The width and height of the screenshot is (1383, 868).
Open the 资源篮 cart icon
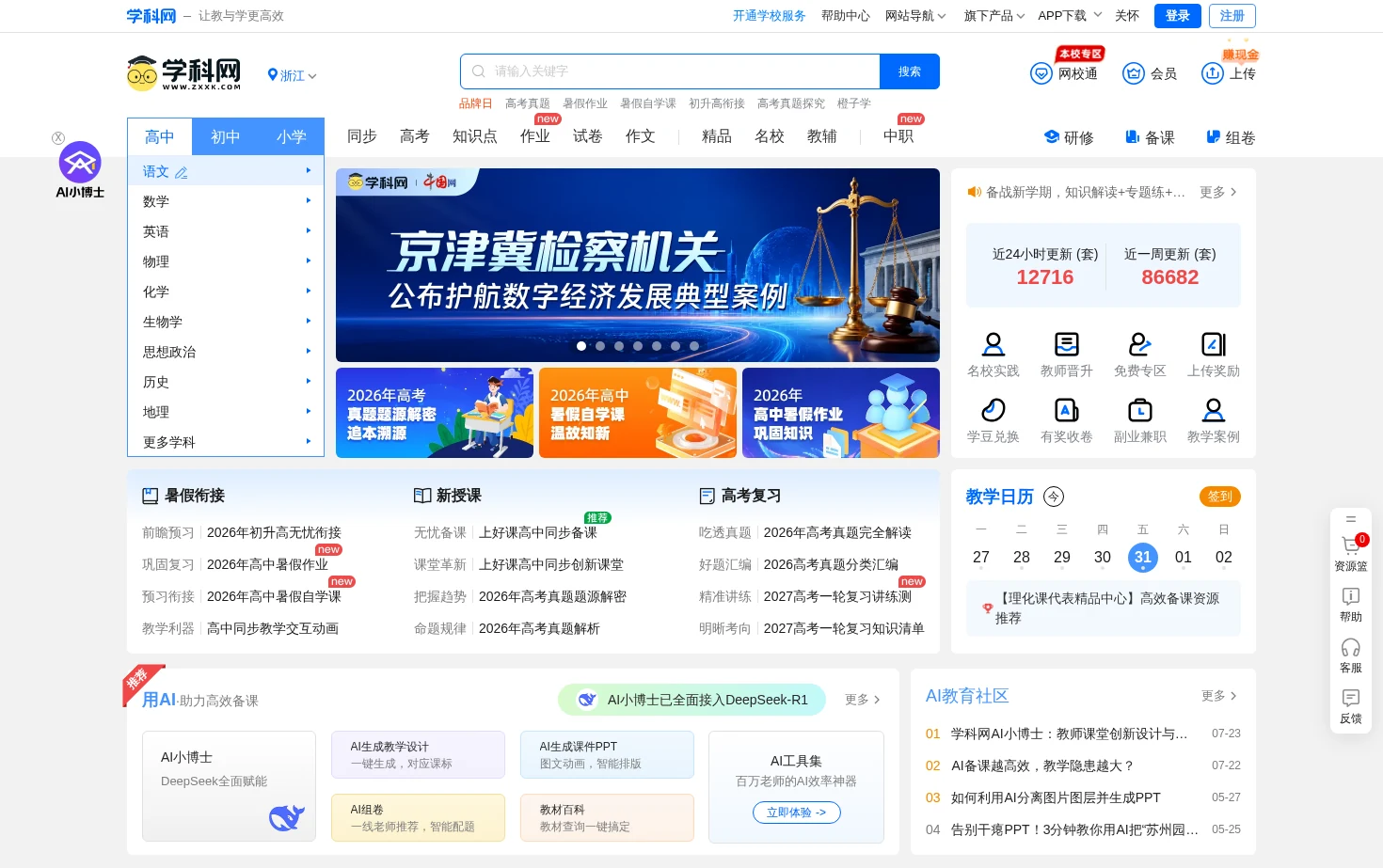(x=1351, y=545)
